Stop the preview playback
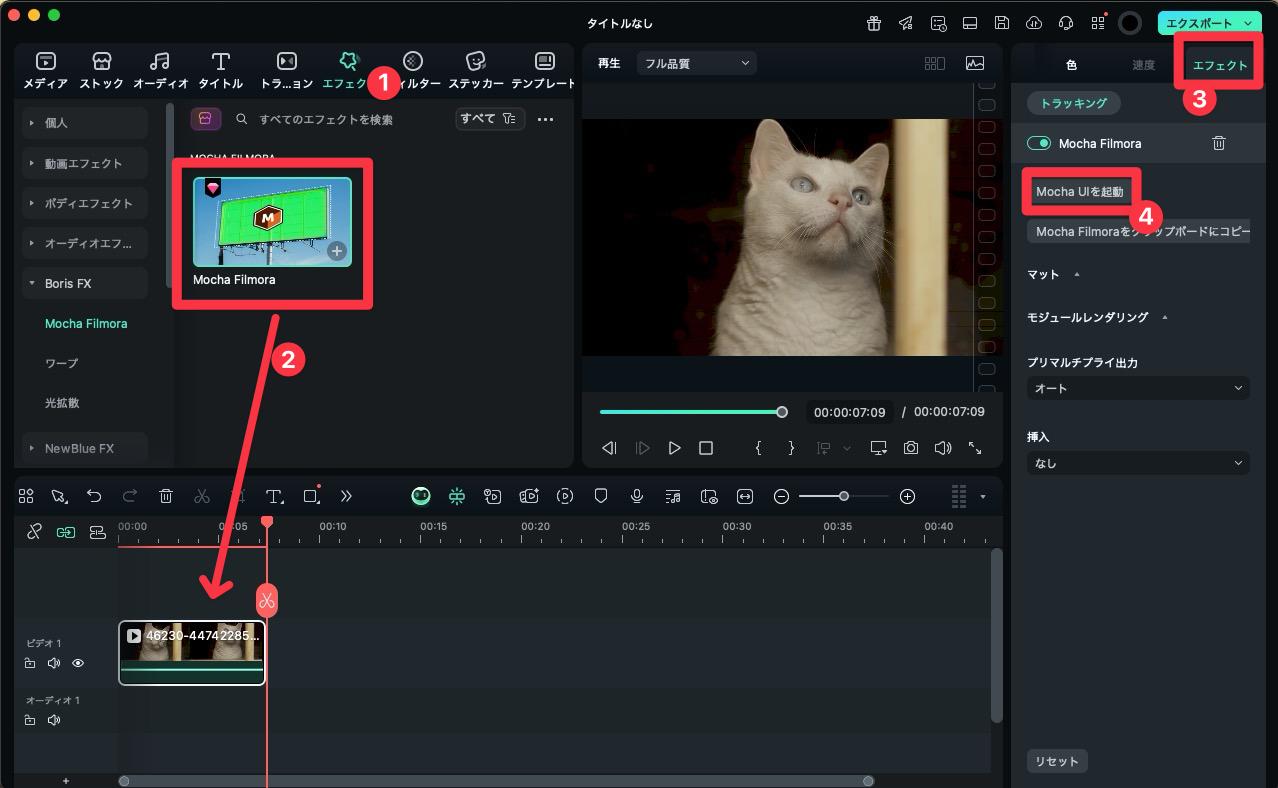Screen dimensions: 1278x788 pos(706,448)
